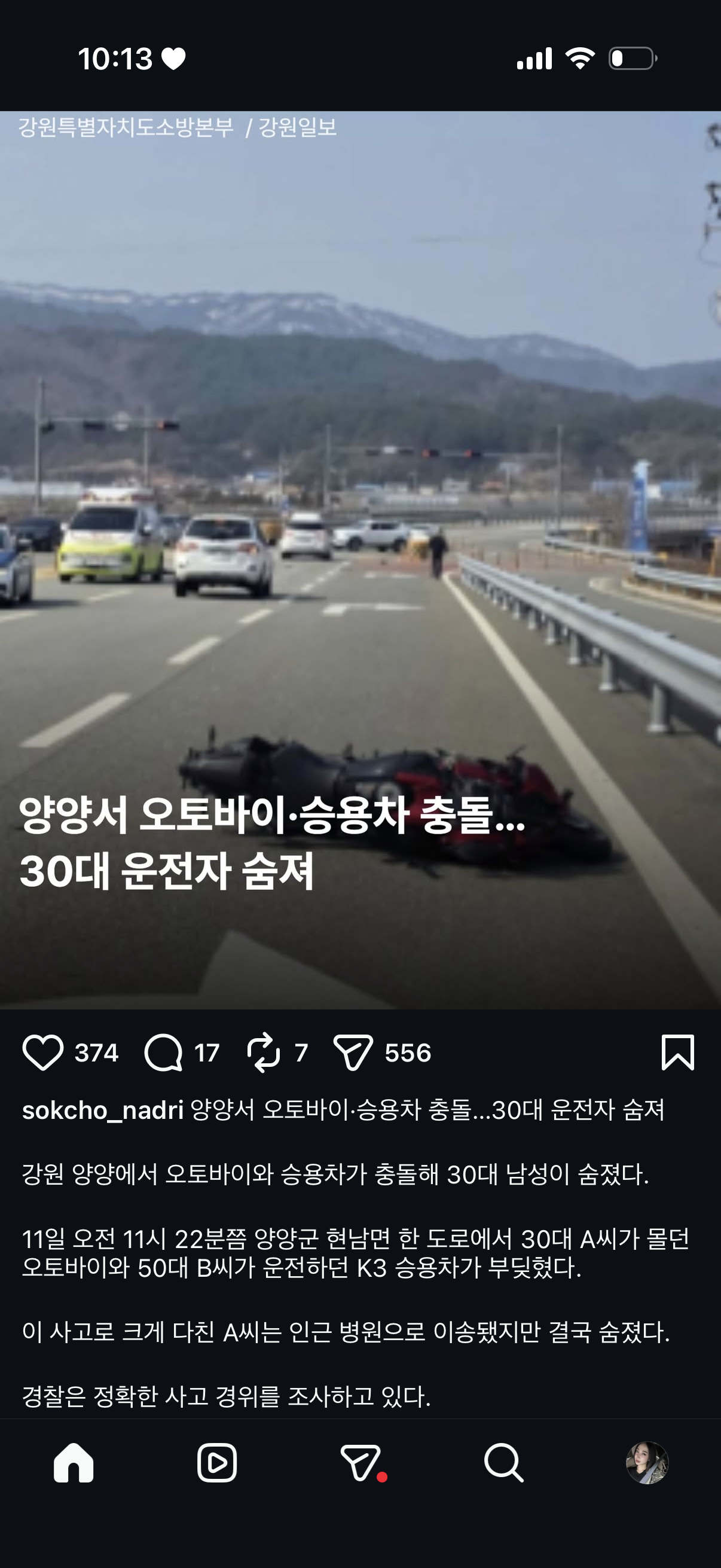Open profile via avatar thumbnail
Viewport: 721px width, 1568px height.
click(647, 1462)
